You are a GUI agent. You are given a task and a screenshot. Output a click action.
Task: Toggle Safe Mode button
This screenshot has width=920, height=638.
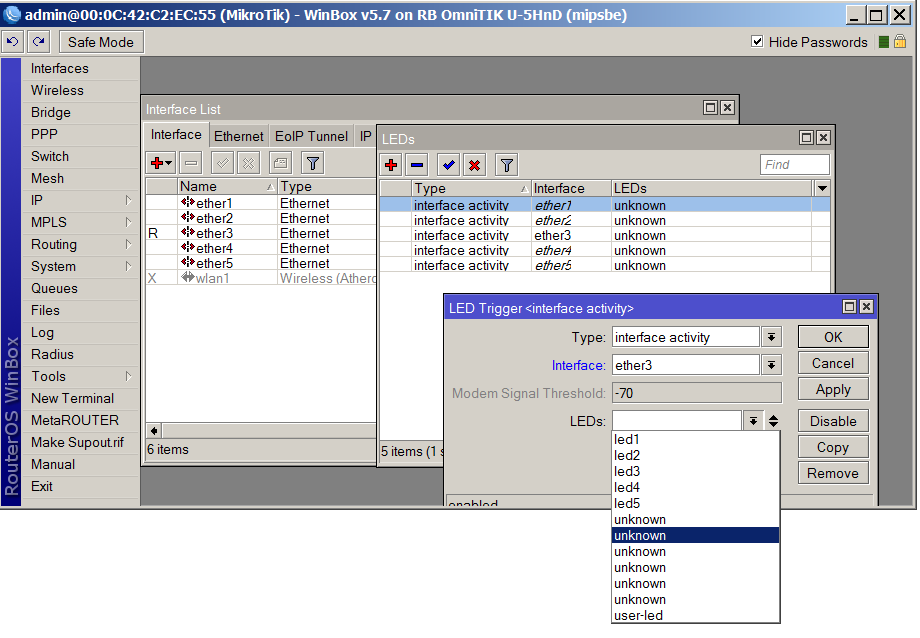click(x=100, y=42)
